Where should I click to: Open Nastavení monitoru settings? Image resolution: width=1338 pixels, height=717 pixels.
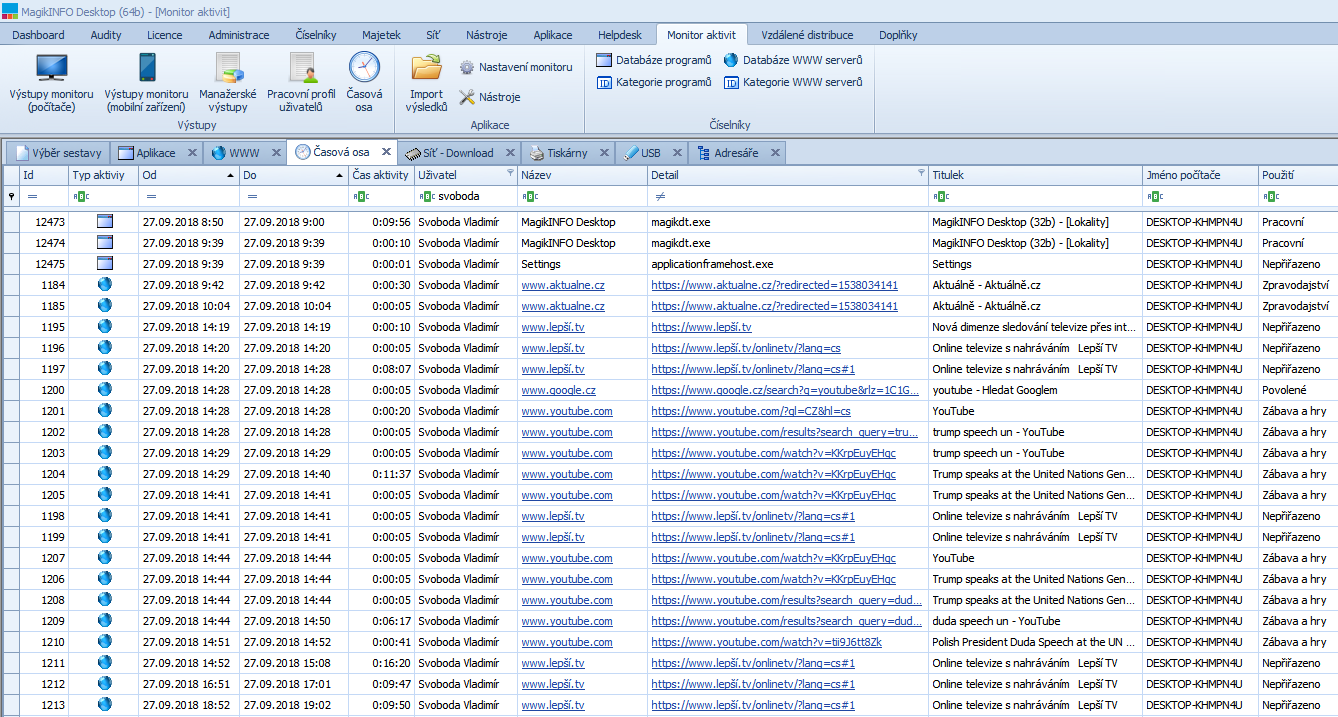click(516, 67)
